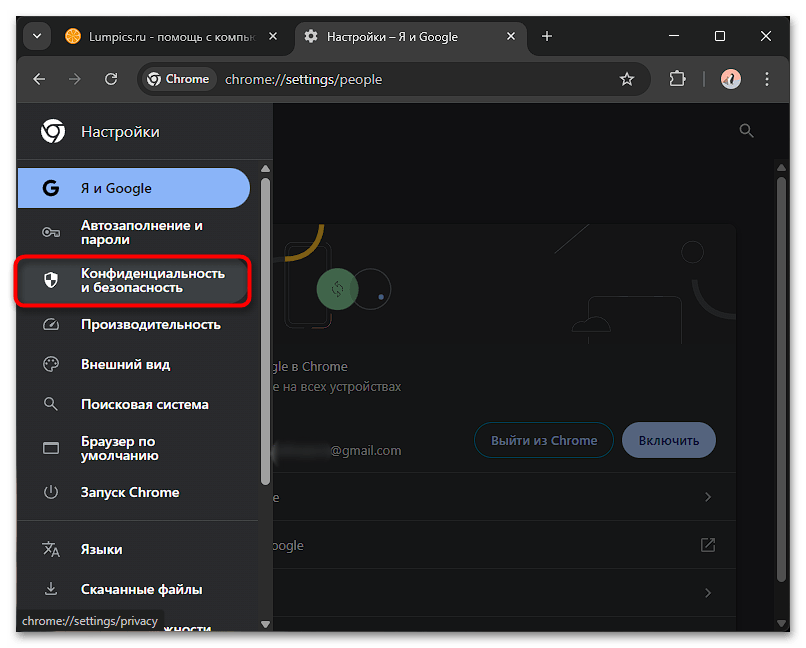Click the sidebar scrollbar thumb

pos(265,331)
